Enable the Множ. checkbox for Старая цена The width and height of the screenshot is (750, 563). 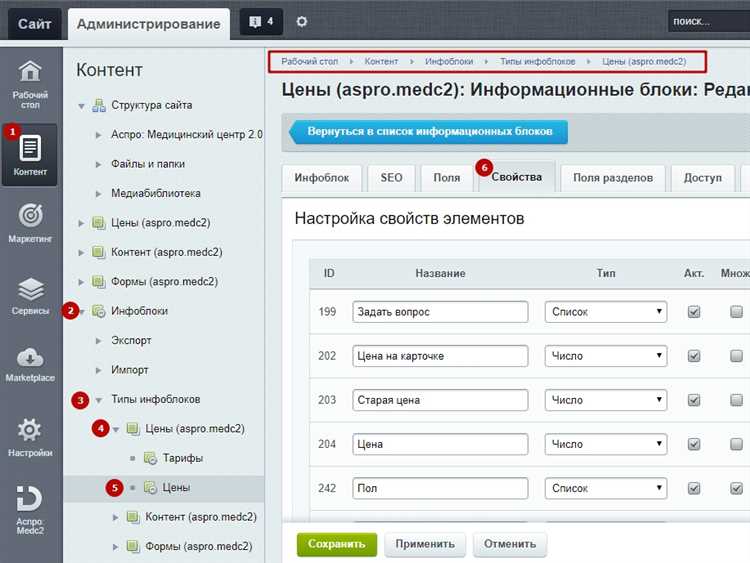(x=737, y=400)
